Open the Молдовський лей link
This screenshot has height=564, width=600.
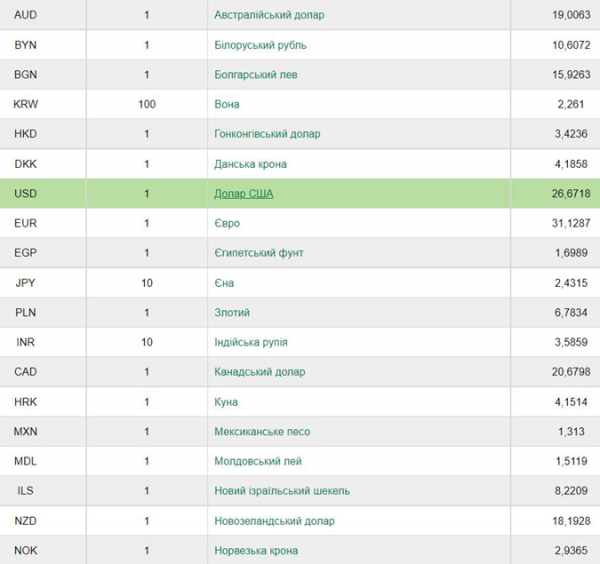click(258, 461)
